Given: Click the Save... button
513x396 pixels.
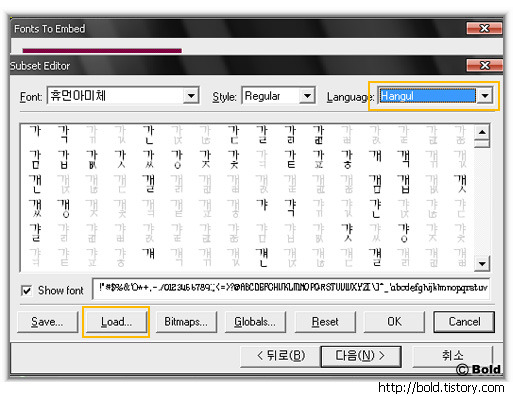Looking at the screenshot, I should (x=47, y=322).
